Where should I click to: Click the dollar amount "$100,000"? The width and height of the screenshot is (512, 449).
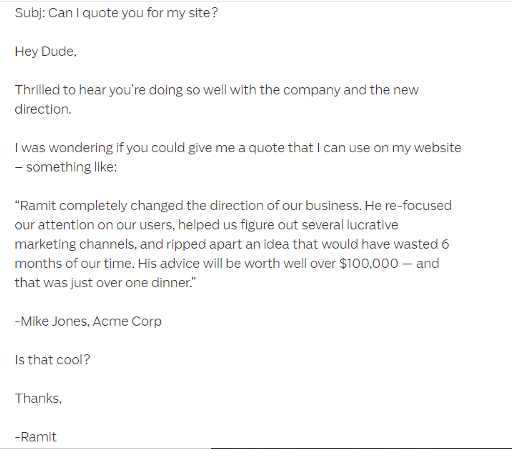point(369,264)
